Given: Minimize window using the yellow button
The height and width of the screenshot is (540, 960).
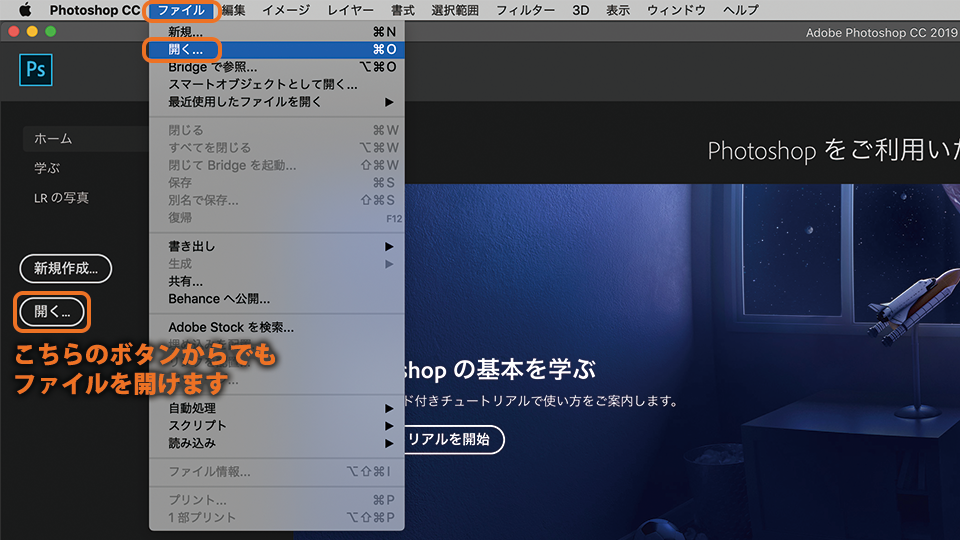Looking at the screenshot, I should click(32, 31).
